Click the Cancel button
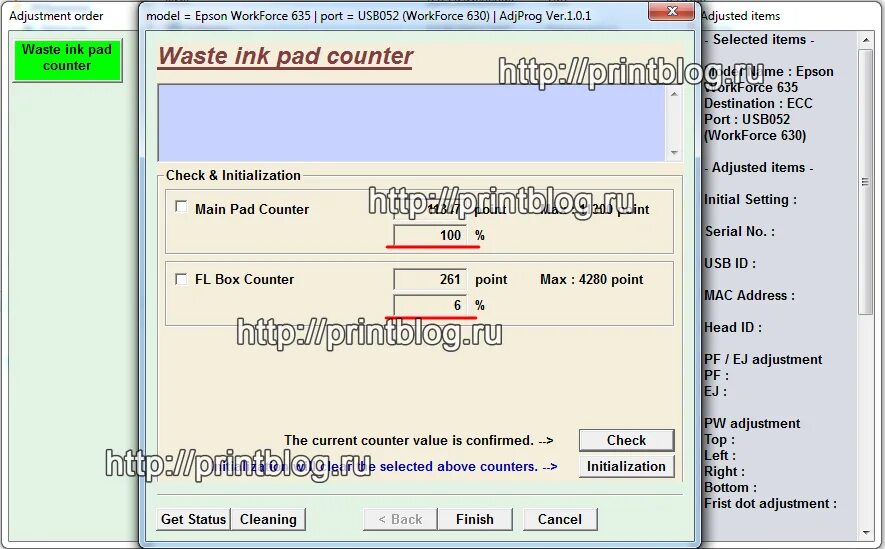 click(559, 519)
